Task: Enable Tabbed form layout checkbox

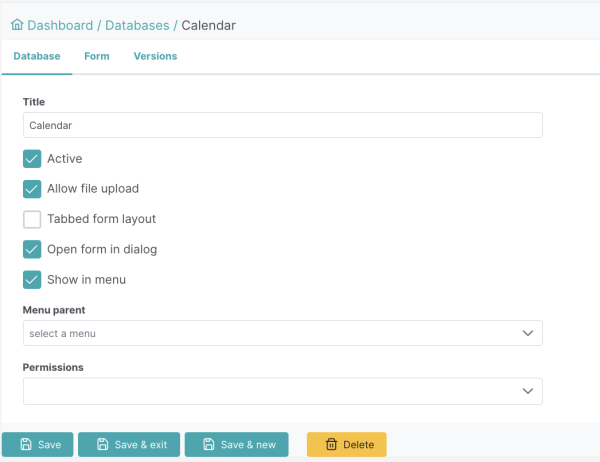Action: coord(32,219)
